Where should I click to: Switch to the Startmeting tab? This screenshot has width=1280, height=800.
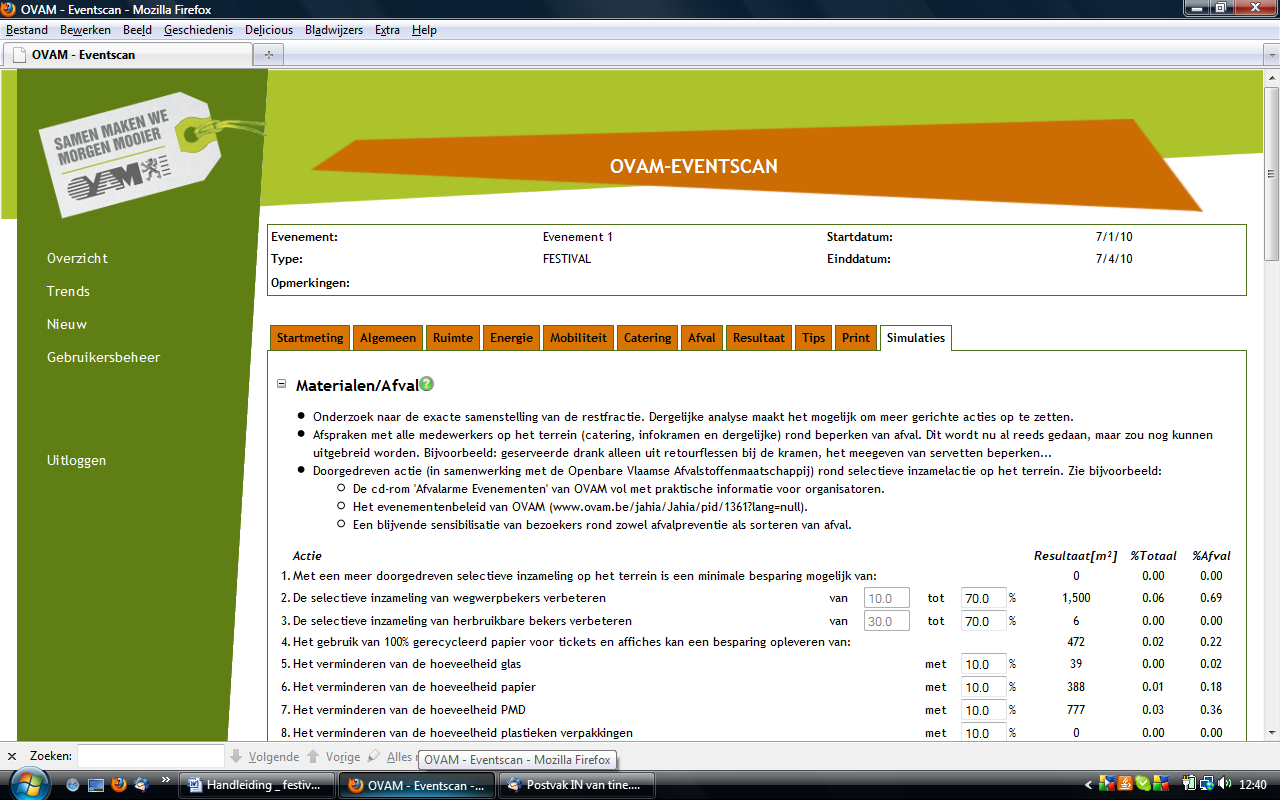[310, 338]
